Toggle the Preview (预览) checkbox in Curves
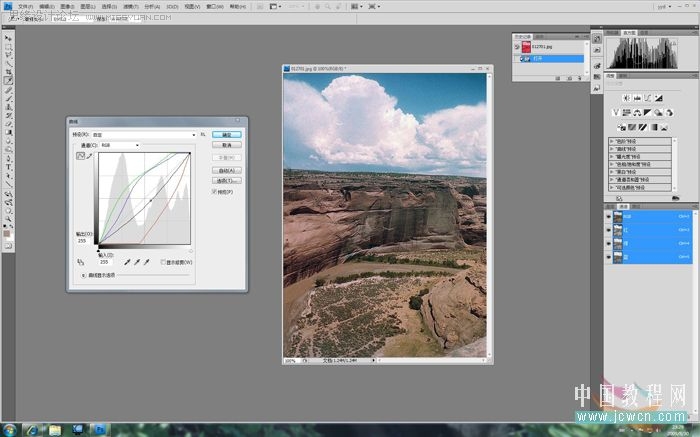Screen dimensions: 700x437 215,192
